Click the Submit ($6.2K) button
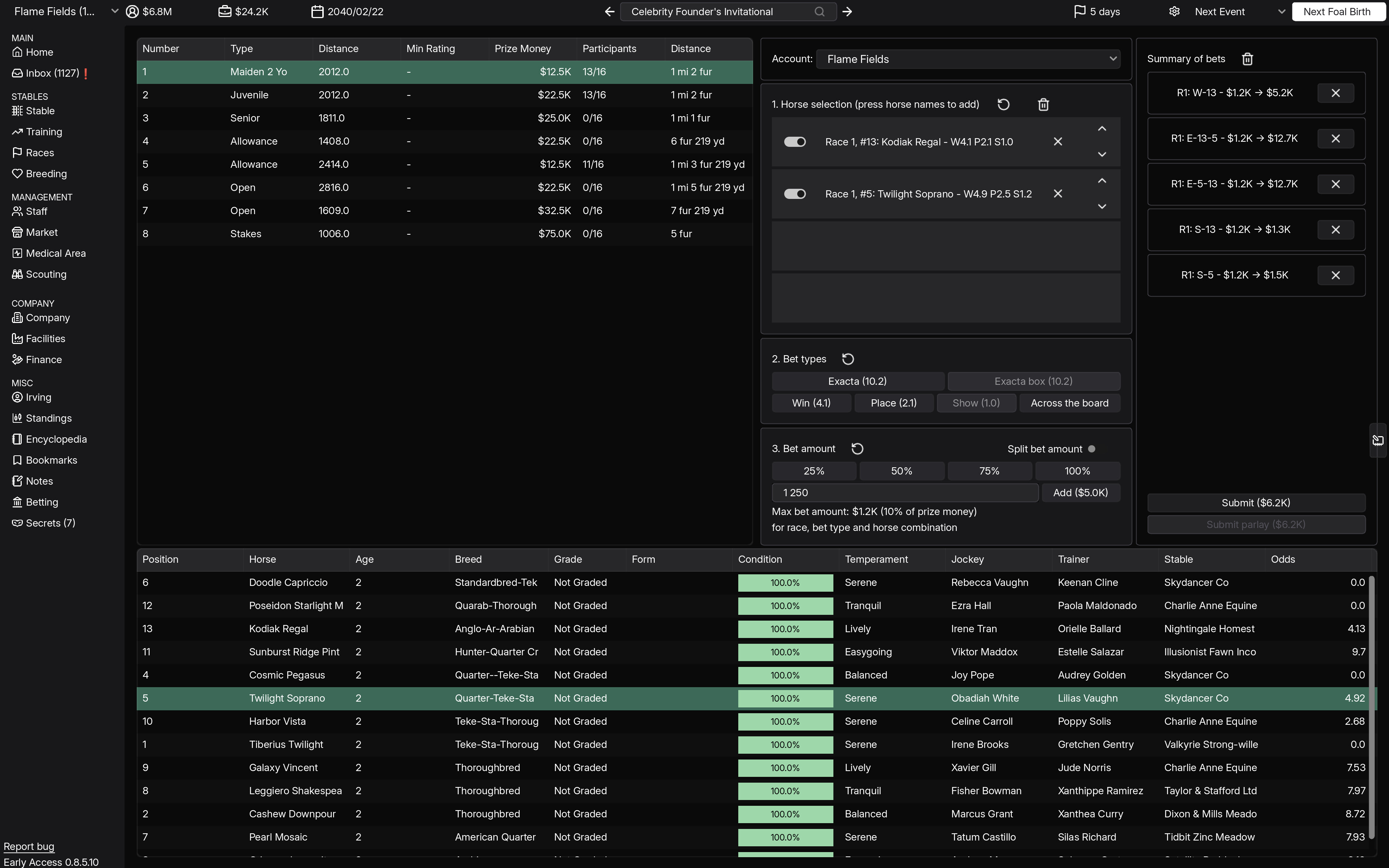 pos(1256,502)
